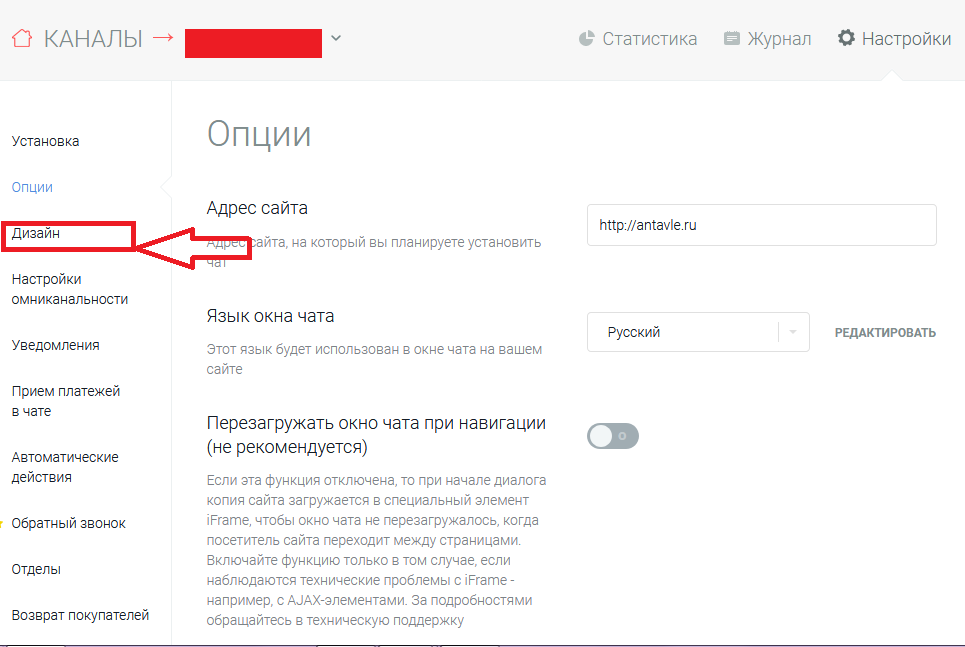
Task: Go to Отделы in the sidebar
Action: (x=36, y=569)
